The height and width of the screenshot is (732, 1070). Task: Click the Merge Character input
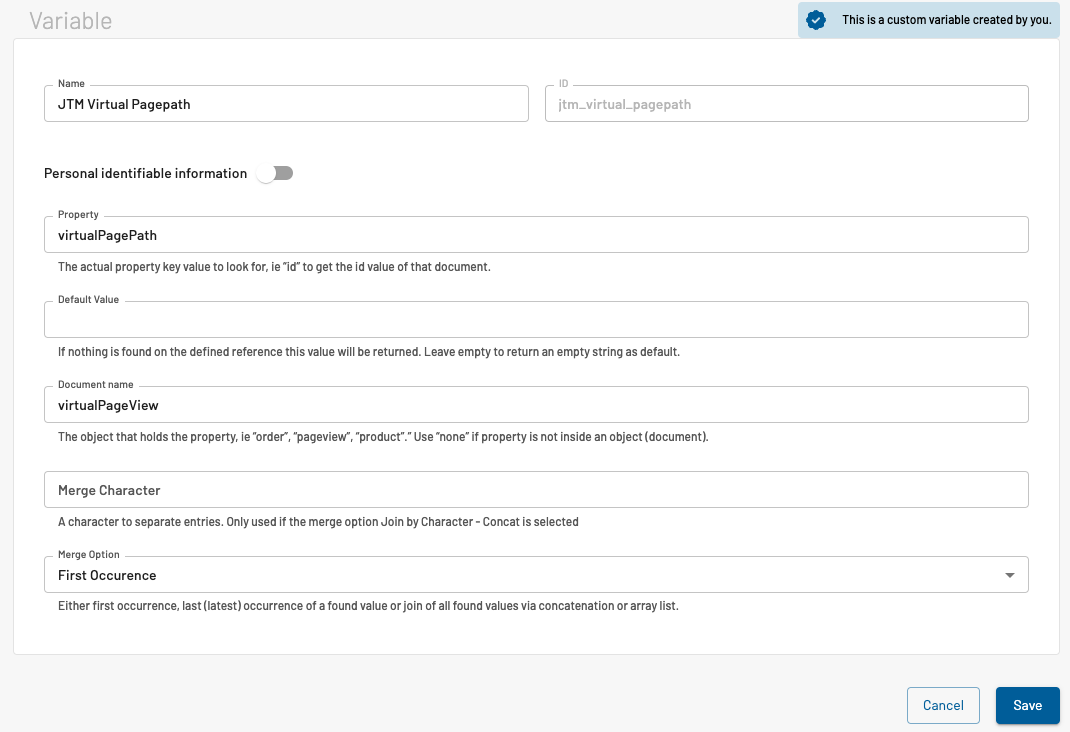coord(536,490)
